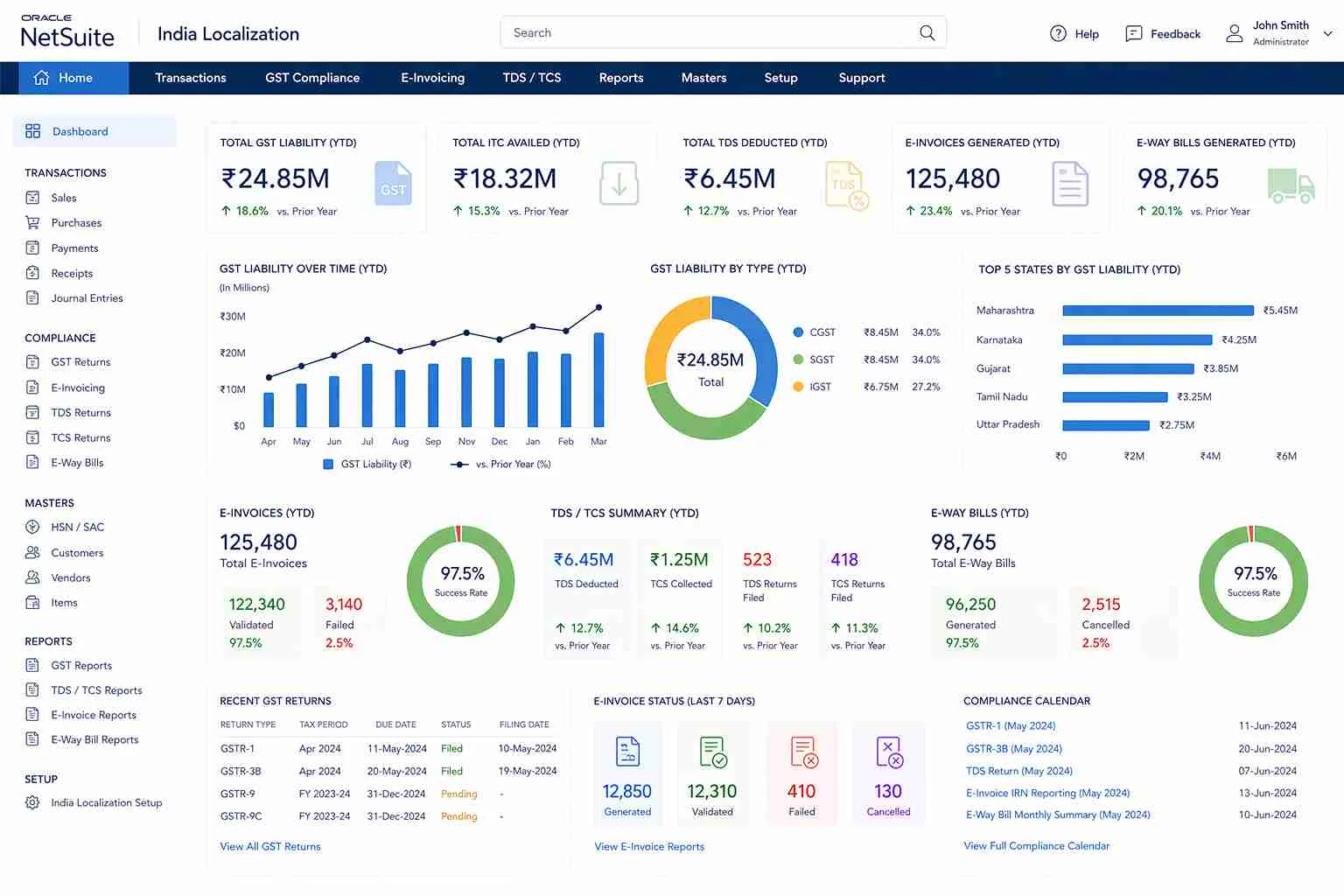The height and width of the screenshot is (896, 1344).
Task: Click Pending status for GSTR-9 row
Action: coord(459,794)
